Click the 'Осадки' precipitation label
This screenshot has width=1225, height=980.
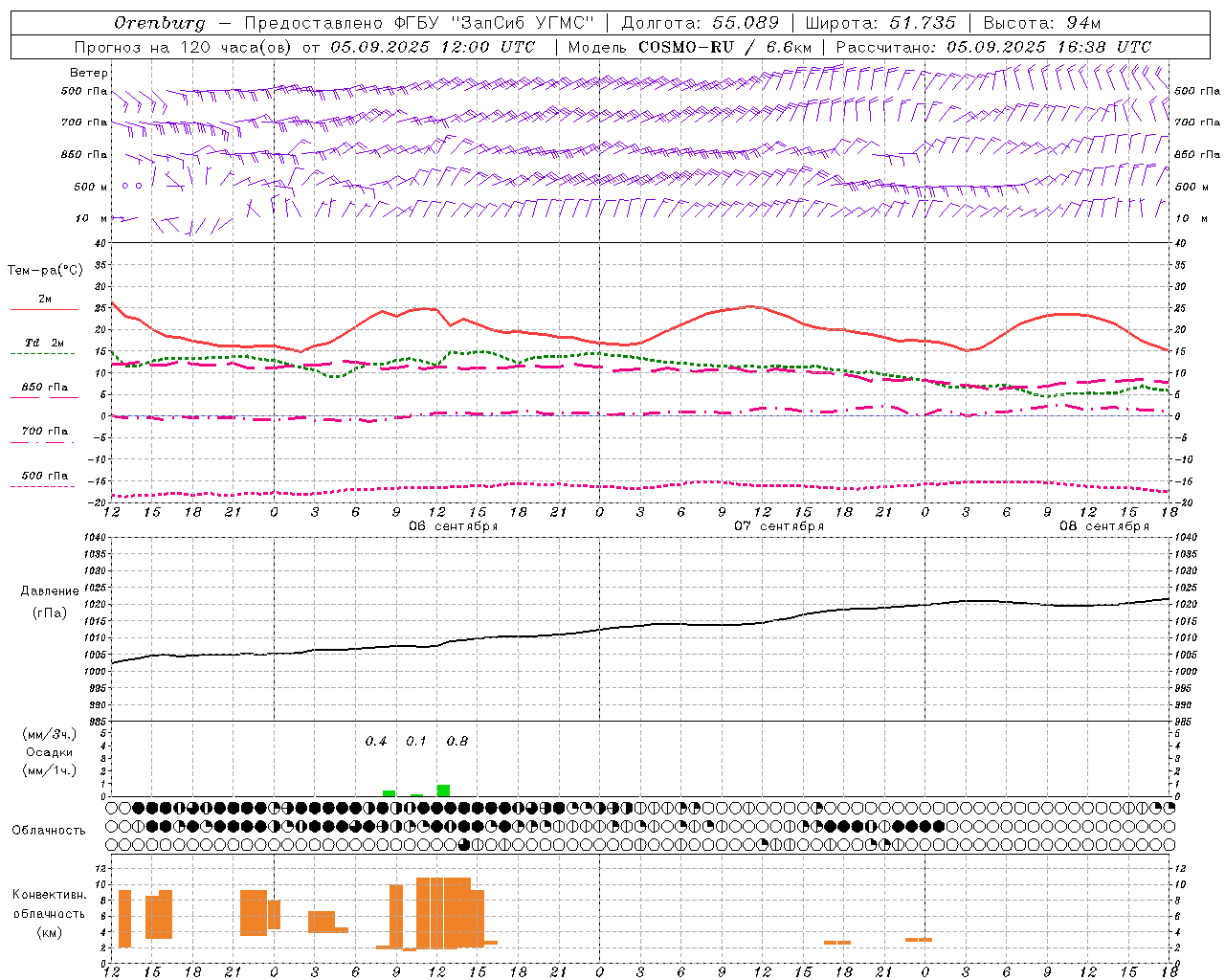click(49, 752)
